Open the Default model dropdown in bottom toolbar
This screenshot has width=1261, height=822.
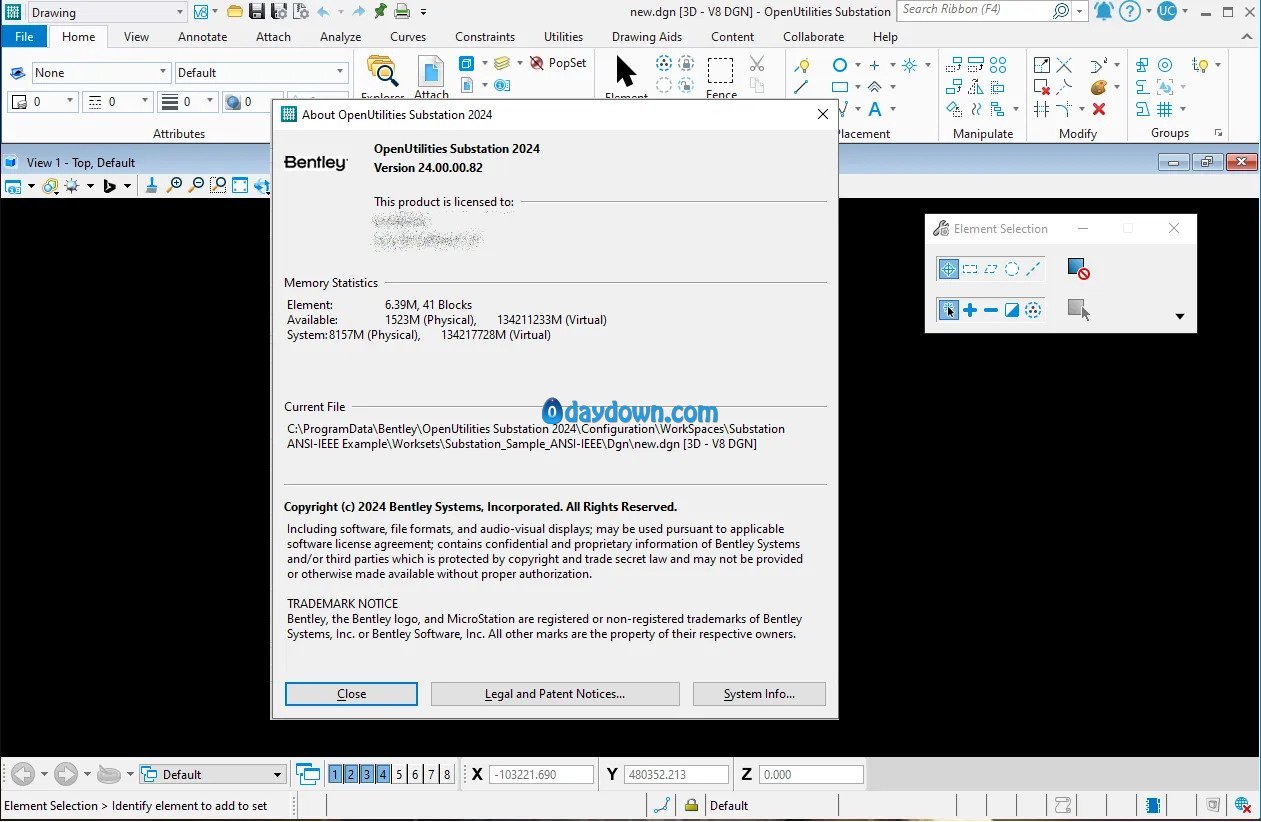[213, 774]
